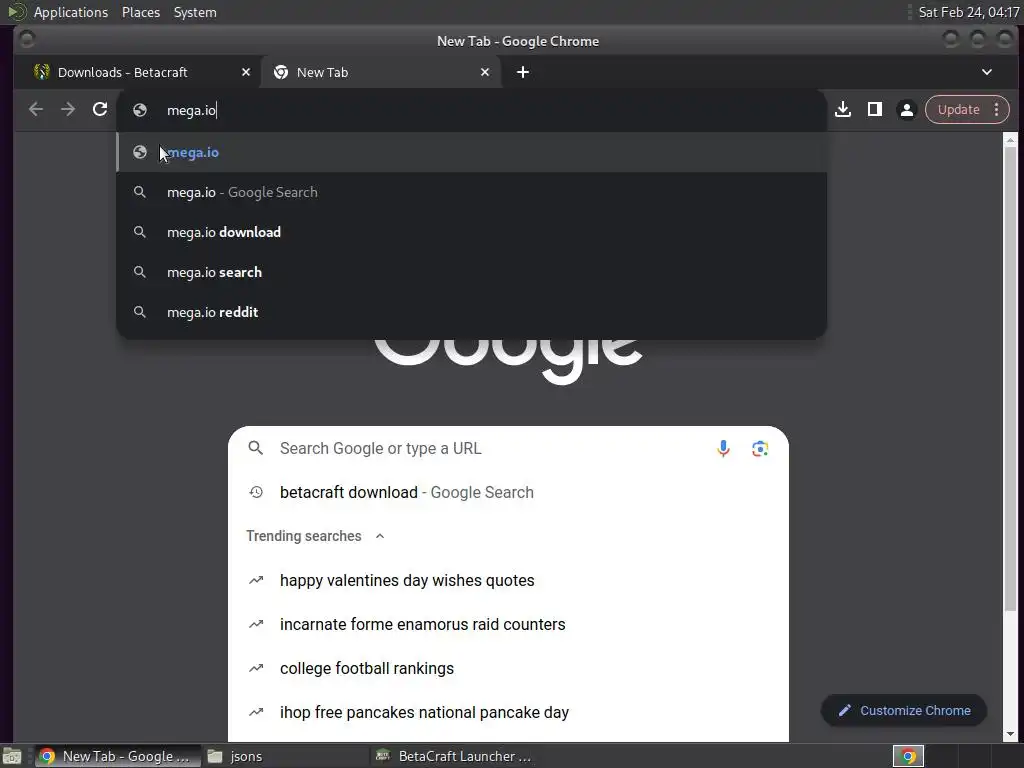Choose the mega.io URL suggestion
The image size is (1024, 768).
472,152
